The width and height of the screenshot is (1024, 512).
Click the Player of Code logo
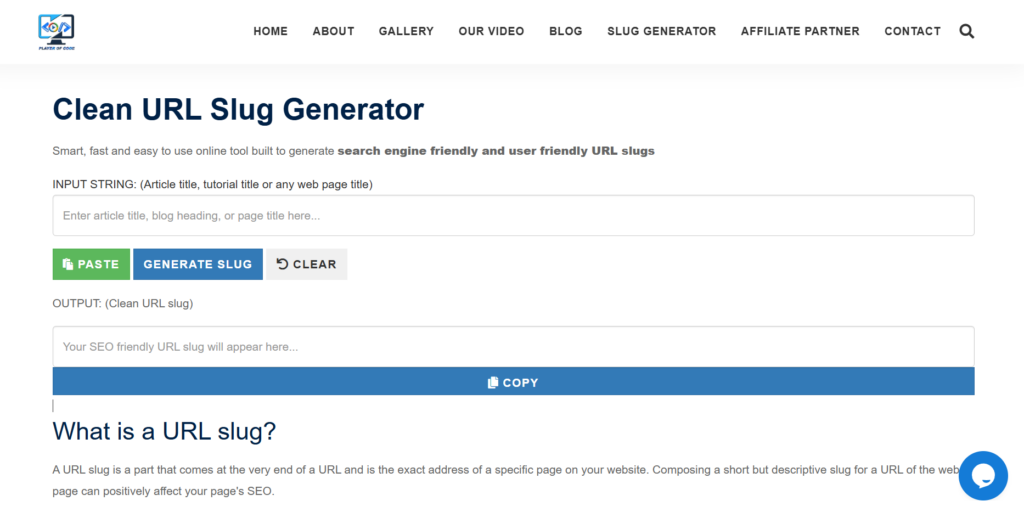pyautogui.click(x=56, y=32)
